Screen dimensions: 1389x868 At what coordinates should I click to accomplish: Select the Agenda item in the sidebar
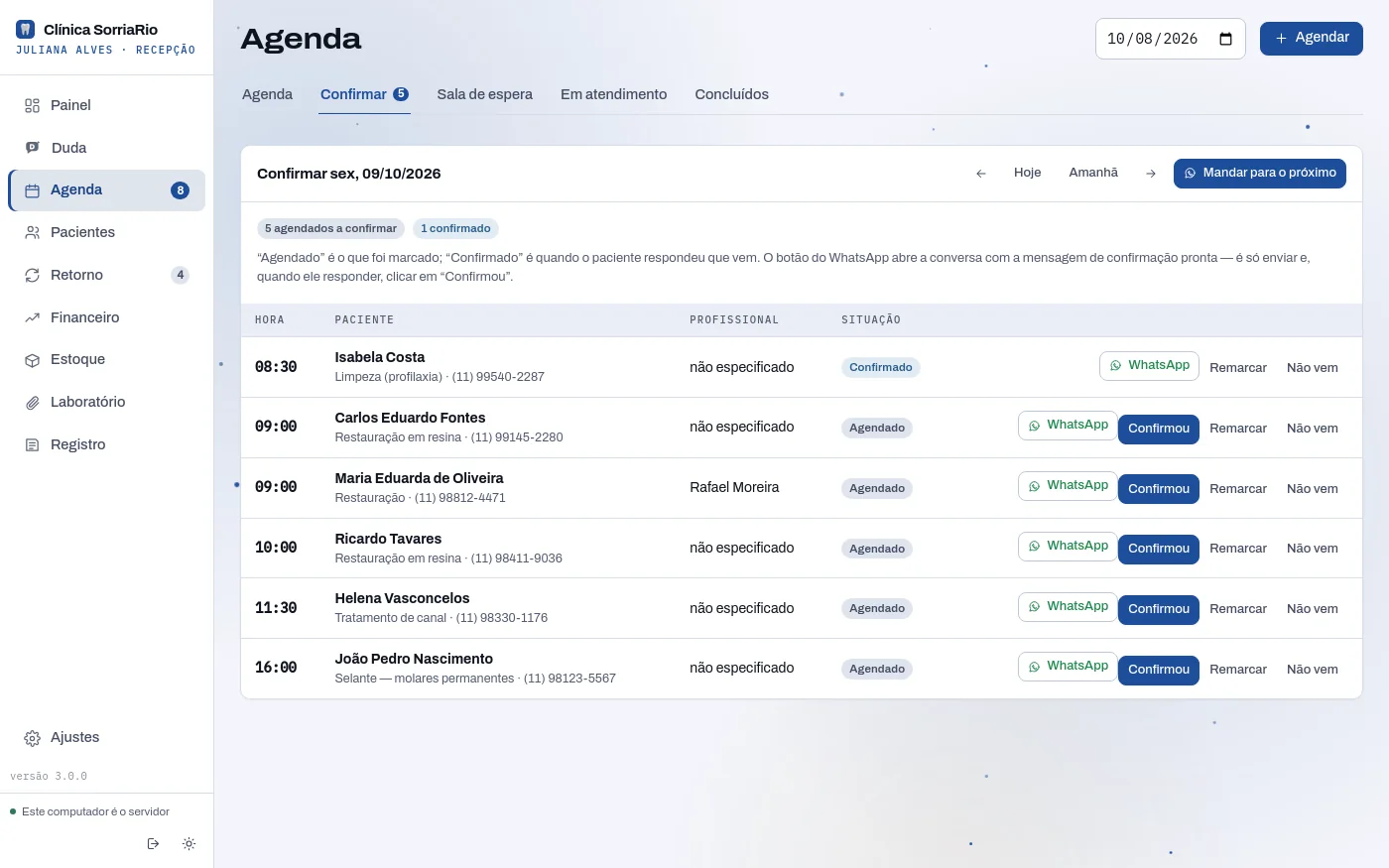[x=107, y=190]
